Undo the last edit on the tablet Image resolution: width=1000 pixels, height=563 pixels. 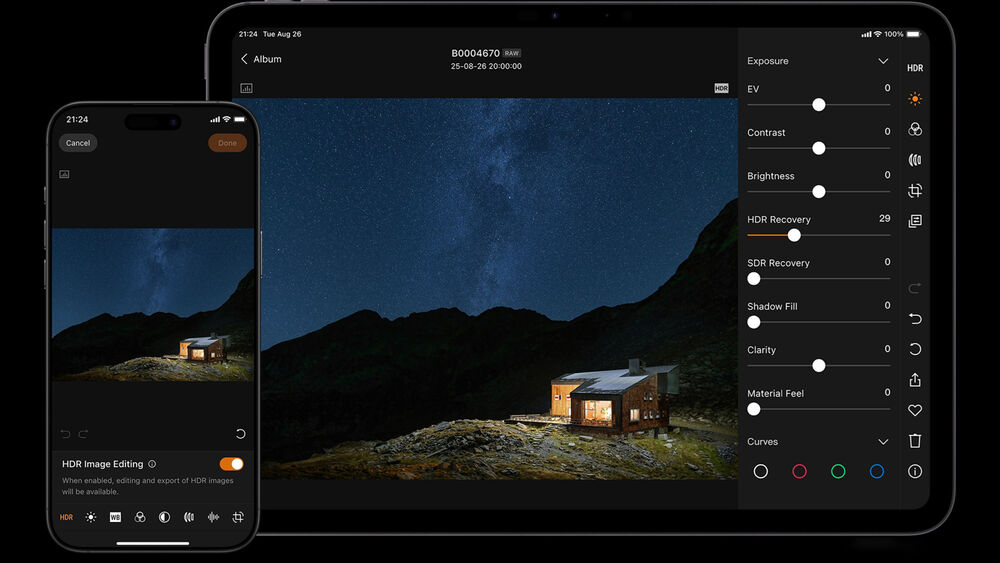click(x=915, y=319)
